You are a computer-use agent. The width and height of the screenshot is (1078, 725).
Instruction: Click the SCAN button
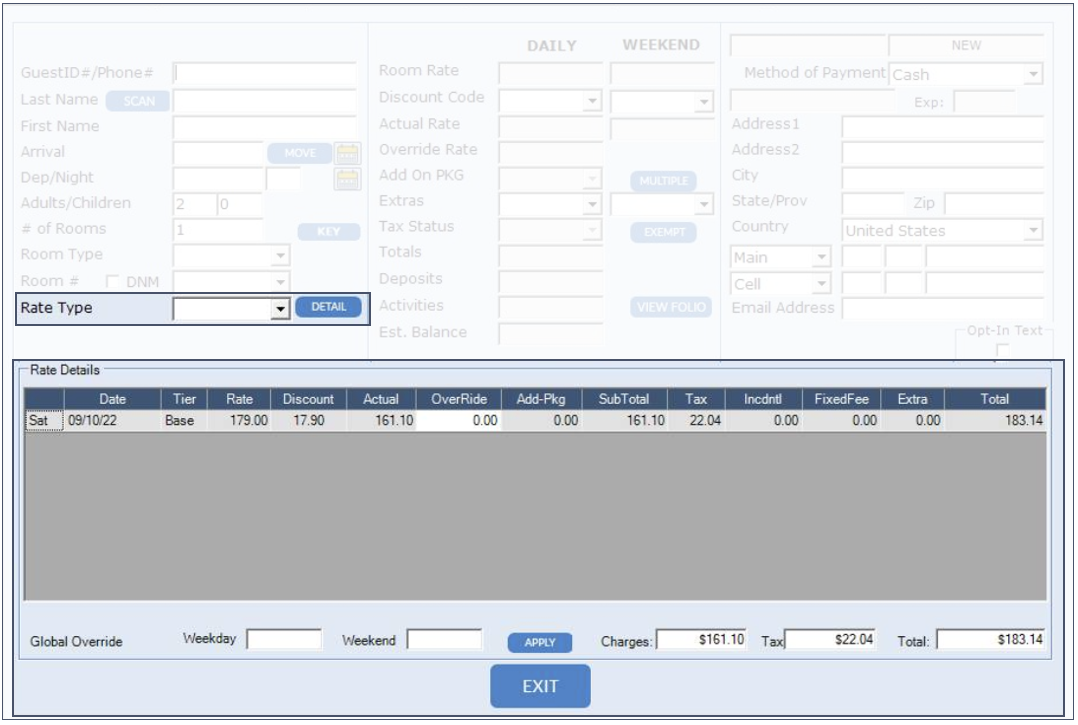[138, 101]
